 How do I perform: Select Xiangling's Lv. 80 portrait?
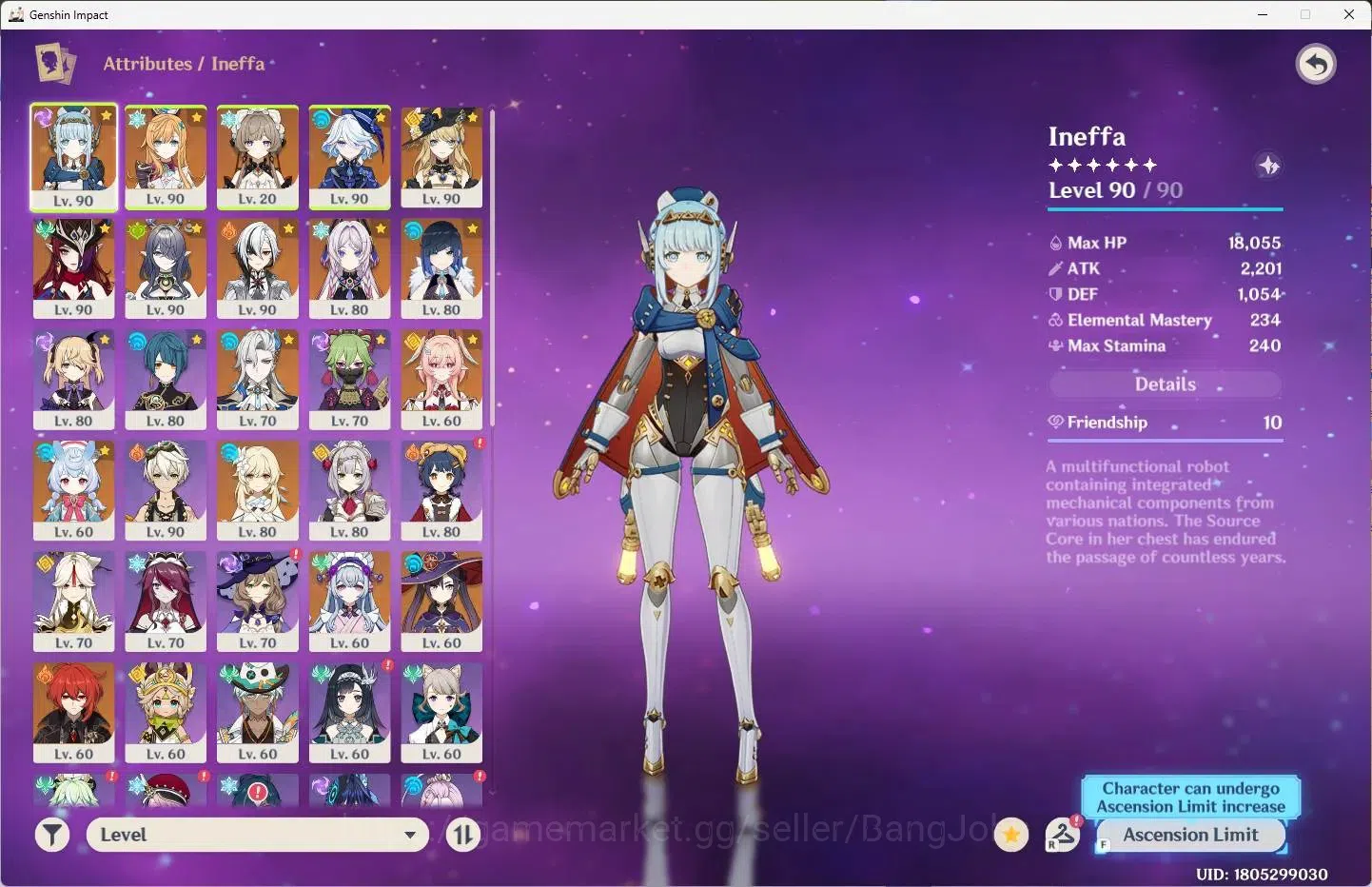441,491
